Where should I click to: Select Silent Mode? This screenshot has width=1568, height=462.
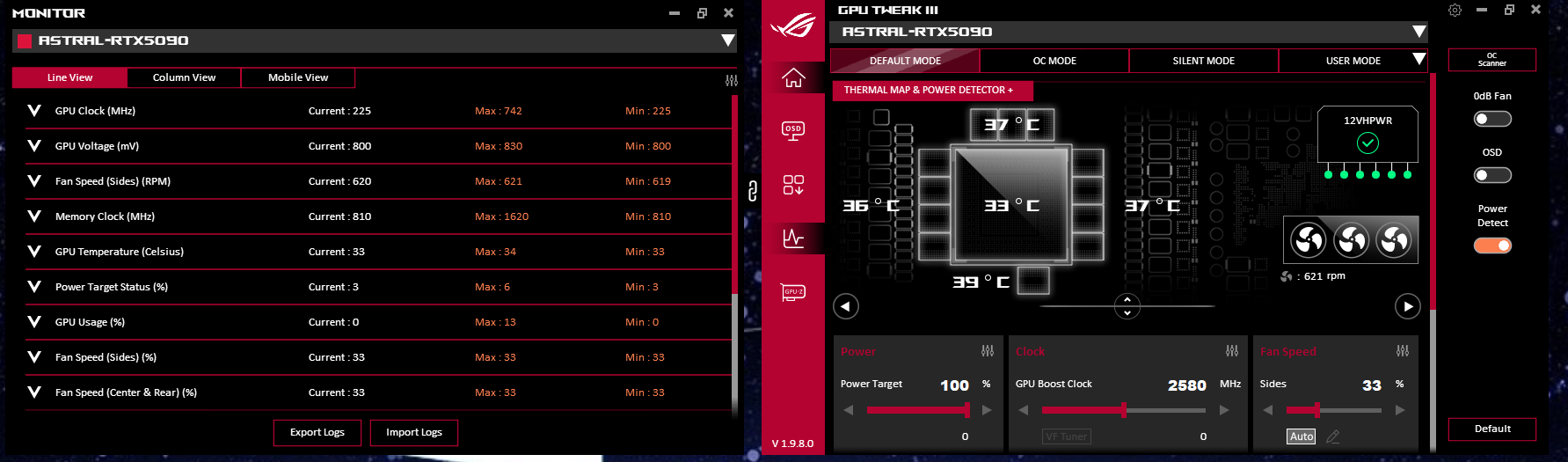coord(1203,61)
